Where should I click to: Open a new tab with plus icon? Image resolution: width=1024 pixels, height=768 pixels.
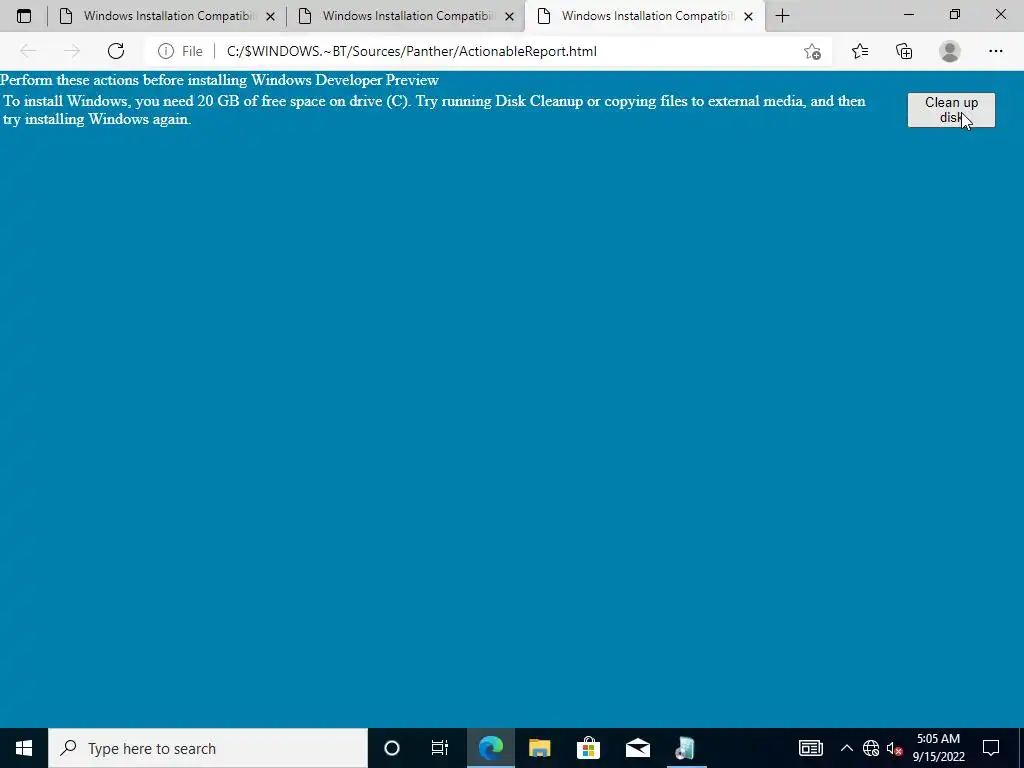(x=782, y=16)
